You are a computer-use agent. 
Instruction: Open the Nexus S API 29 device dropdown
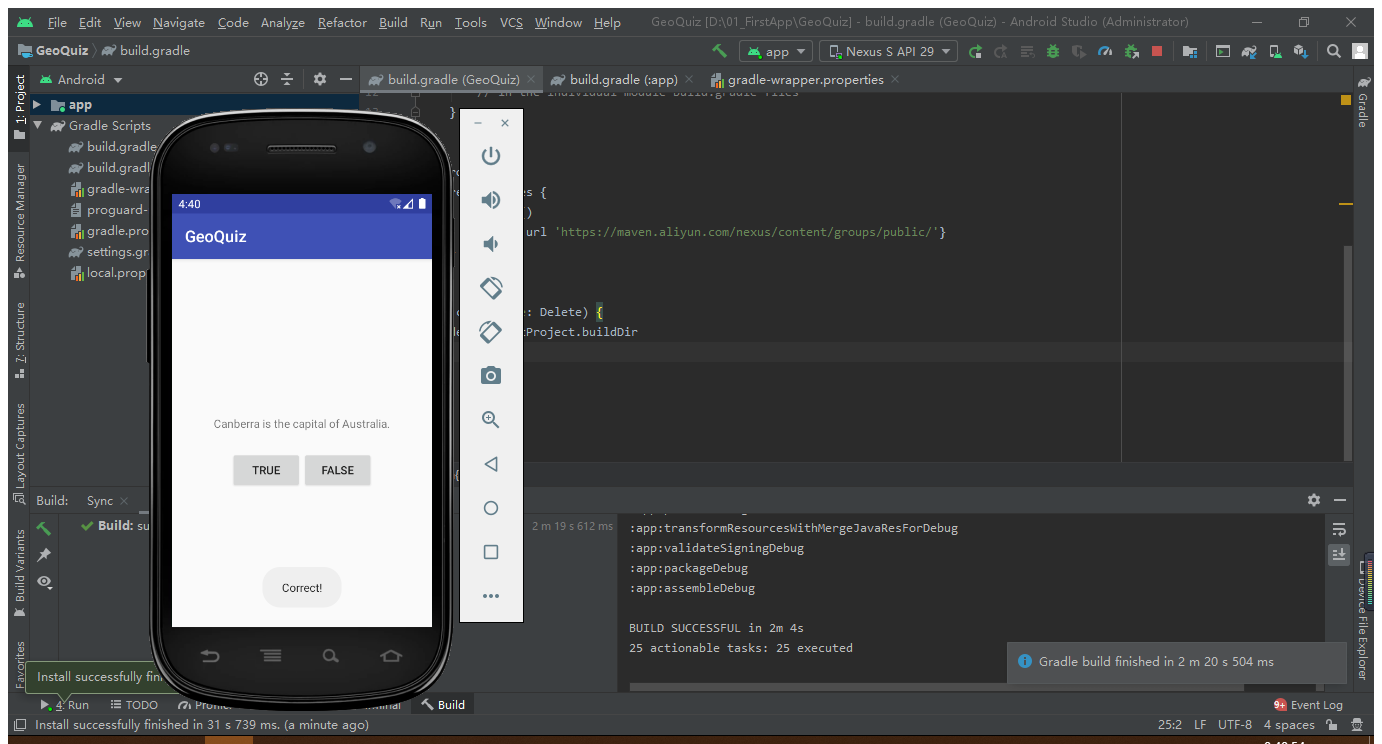[888, 49]
